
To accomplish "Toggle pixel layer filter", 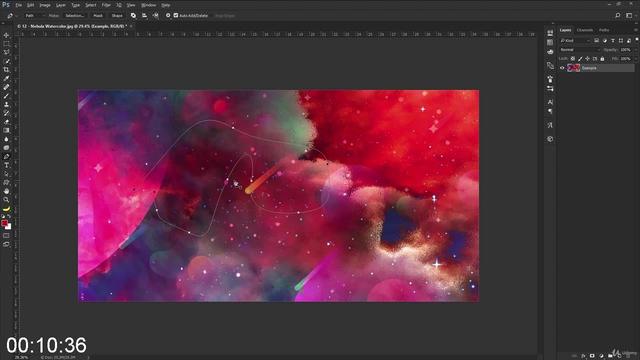I will (x=596, y=41).
